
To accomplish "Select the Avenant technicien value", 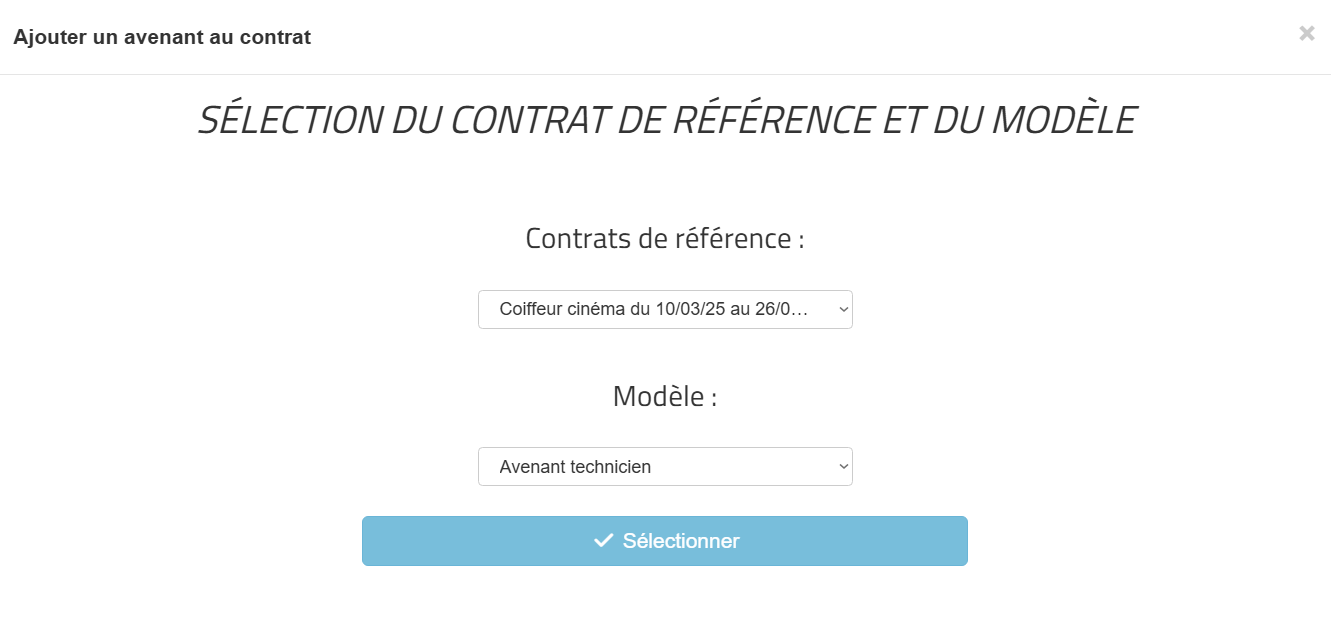I will point(575,467).
